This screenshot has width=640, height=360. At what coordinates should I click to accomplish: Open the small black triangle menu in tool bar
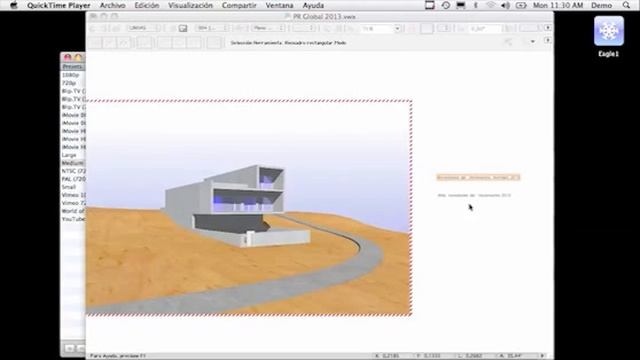532,42
